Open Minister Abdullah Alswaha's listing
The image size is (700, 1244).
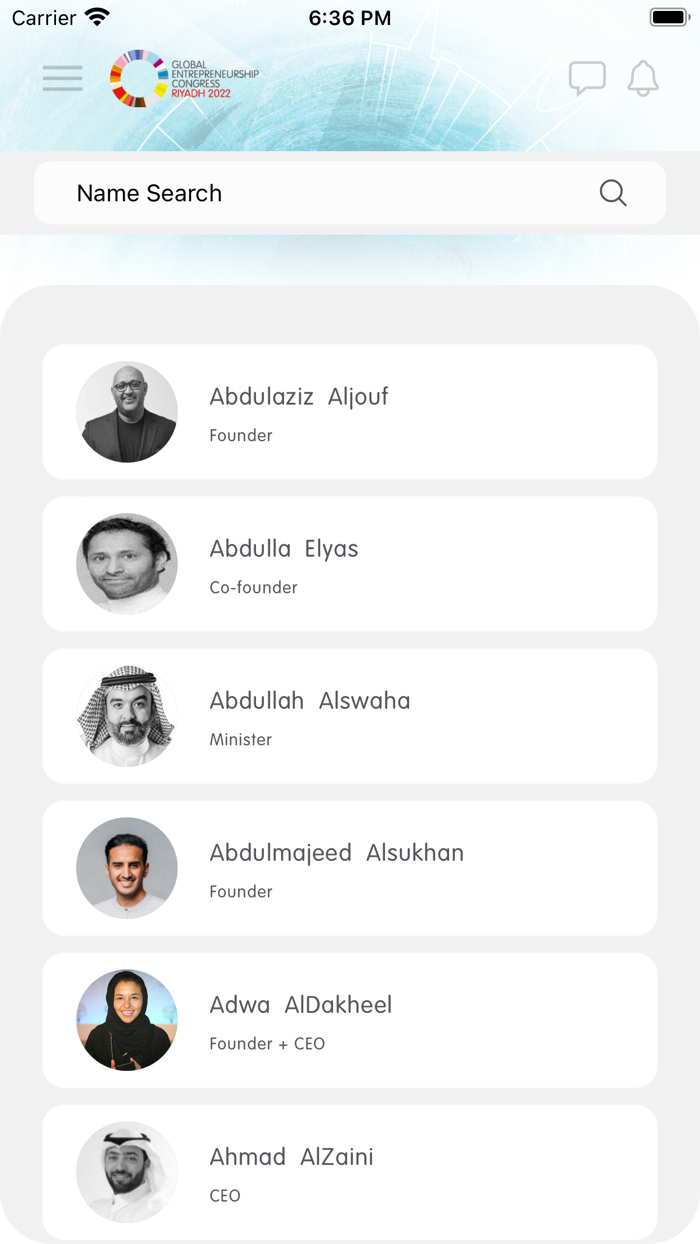pyautogui.click(x=350, y=716)
